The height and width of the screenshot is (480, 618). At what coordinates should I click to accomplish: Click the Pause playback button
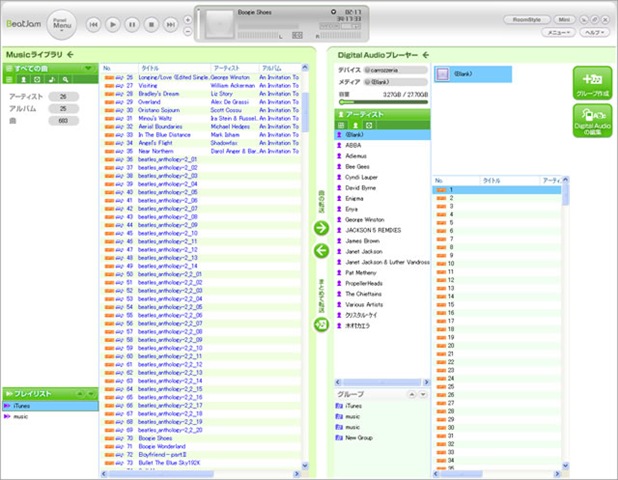click(132, 22)
